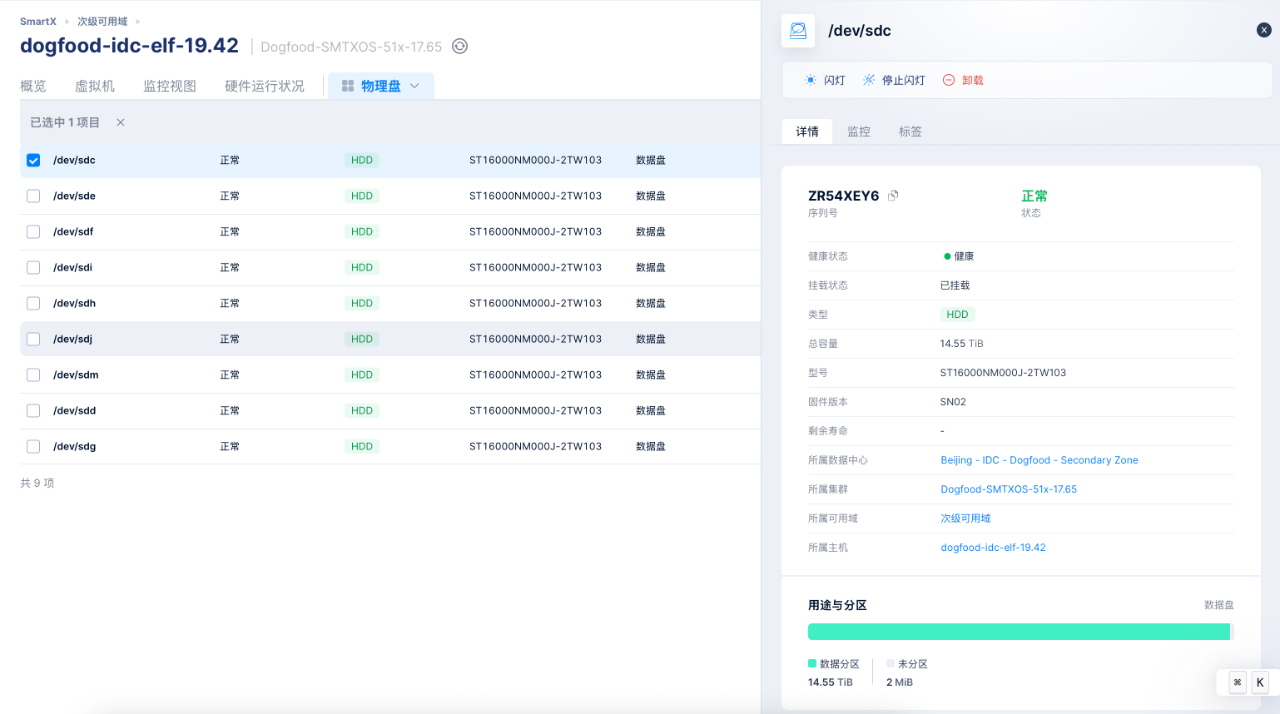The height and width of the screenshot is (714, 1280).
Task: Open the 标签 tab in details panel
Action: point(910,131)
